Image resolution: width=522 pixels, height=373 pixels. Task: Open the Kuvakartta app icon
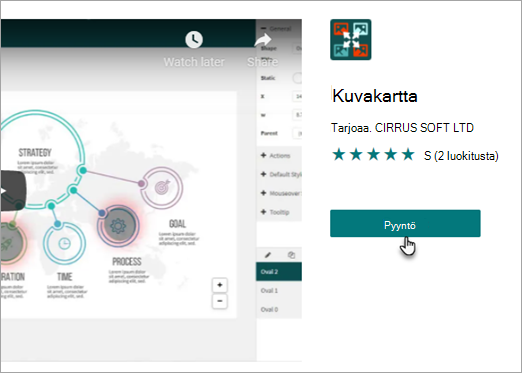pos(351,40)
